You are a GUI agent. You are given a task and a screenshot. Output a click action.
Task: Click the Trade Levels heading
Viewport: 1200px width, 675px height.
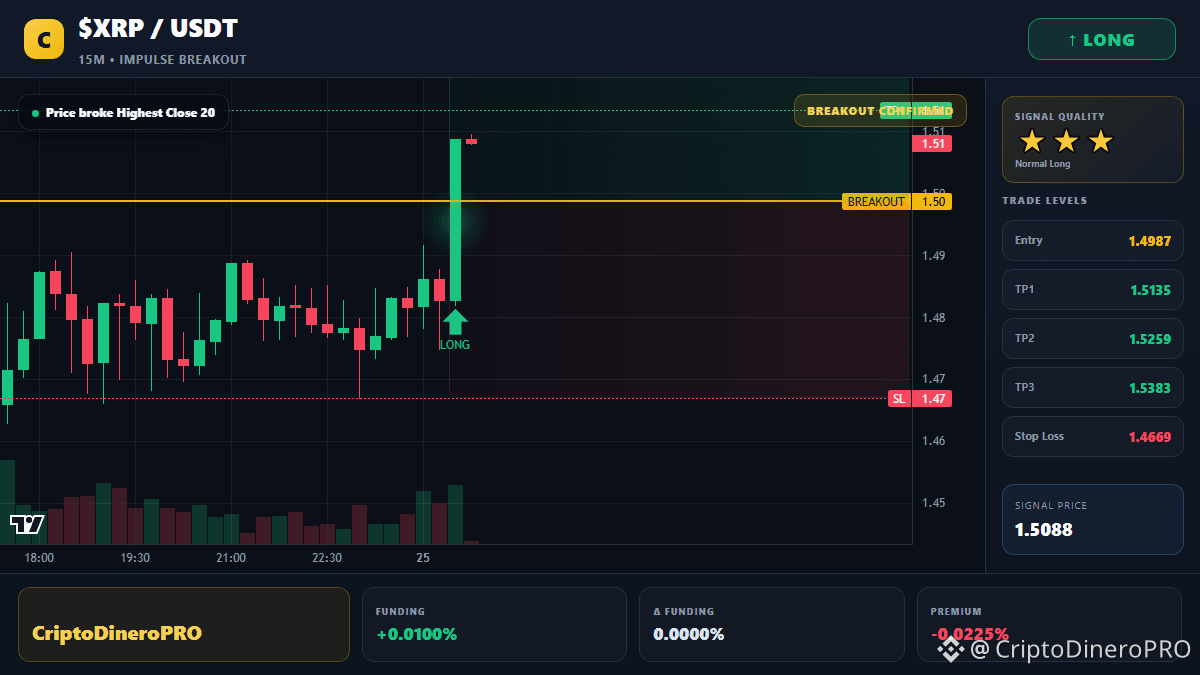tap(1044, 201)
